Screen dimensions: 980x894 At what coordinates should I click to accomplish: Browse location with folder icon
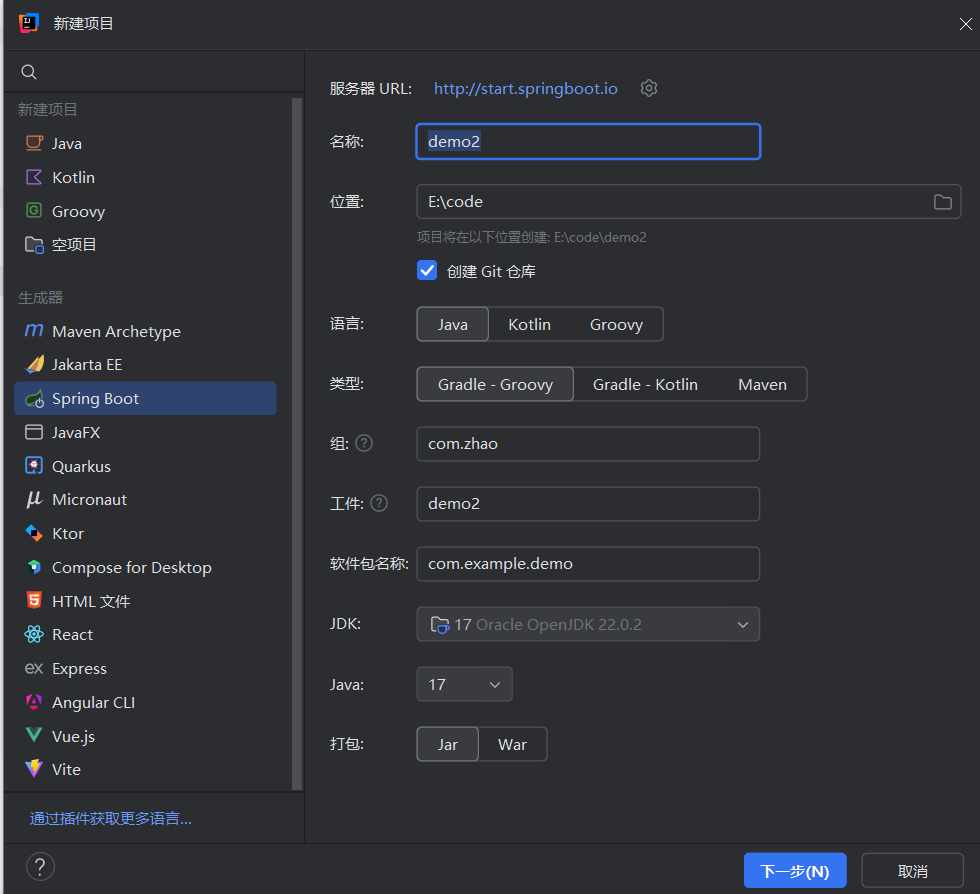[942, 202]
